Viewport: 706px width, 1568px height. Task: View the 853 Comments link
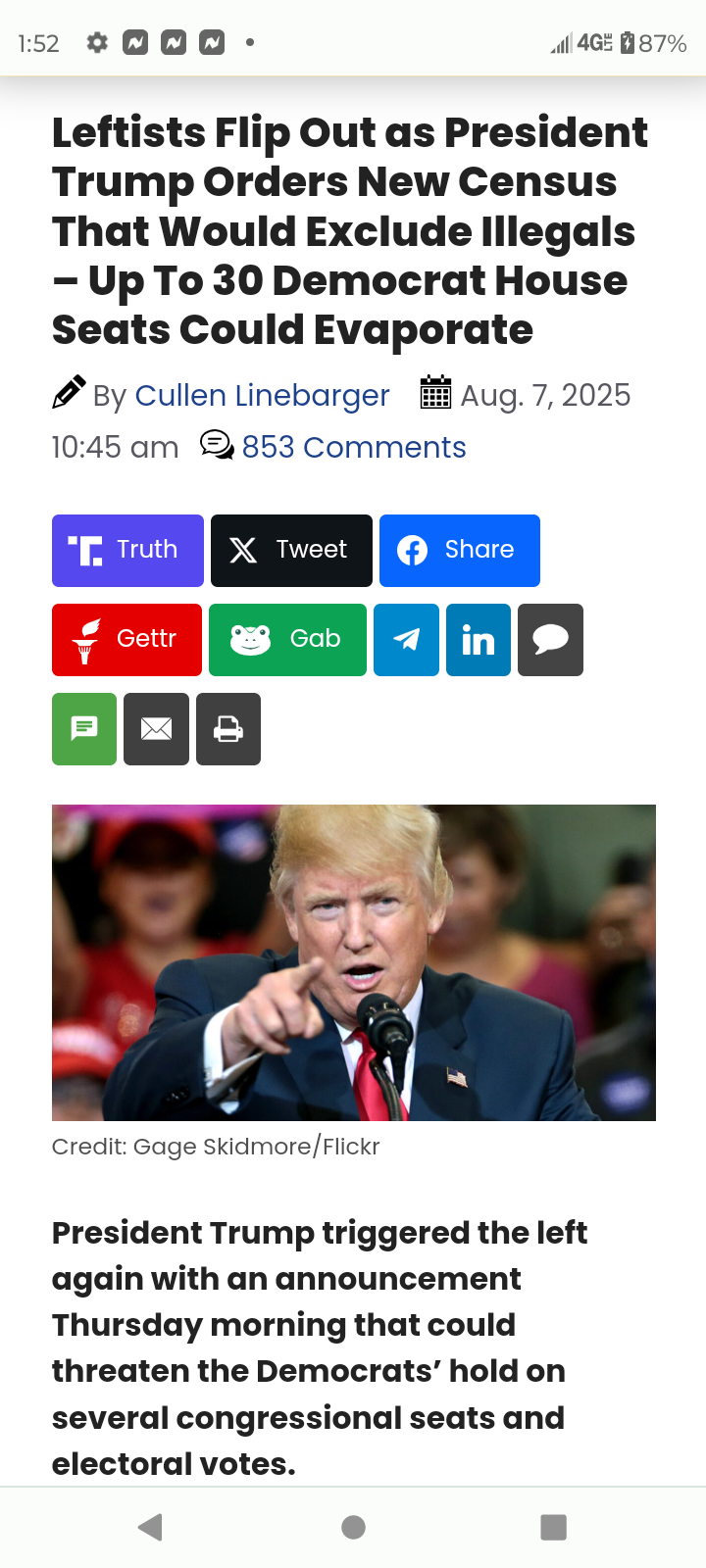pos(354,447)
